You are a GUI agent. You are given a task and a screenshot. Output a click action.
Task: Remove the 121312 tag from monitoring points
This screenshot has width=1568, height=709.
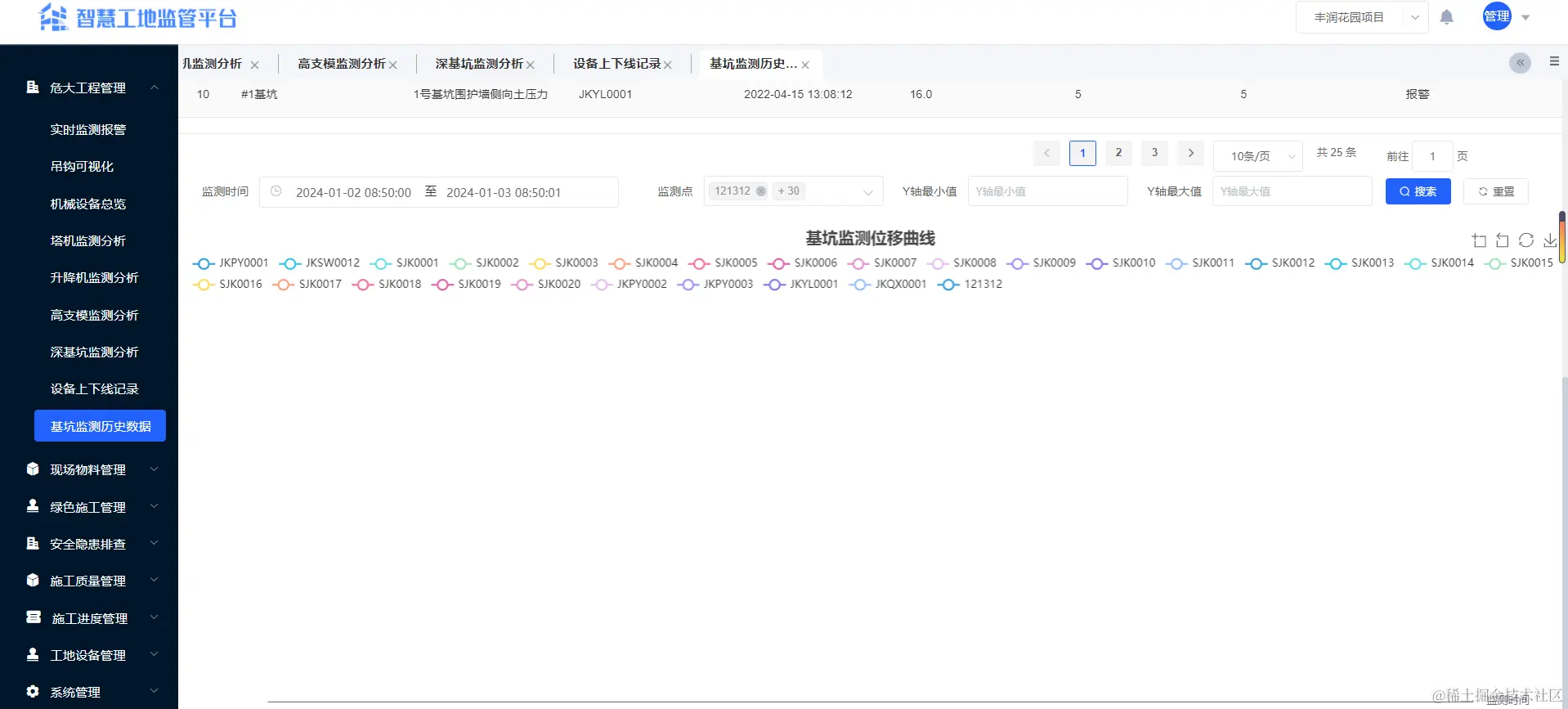point(761,191)
